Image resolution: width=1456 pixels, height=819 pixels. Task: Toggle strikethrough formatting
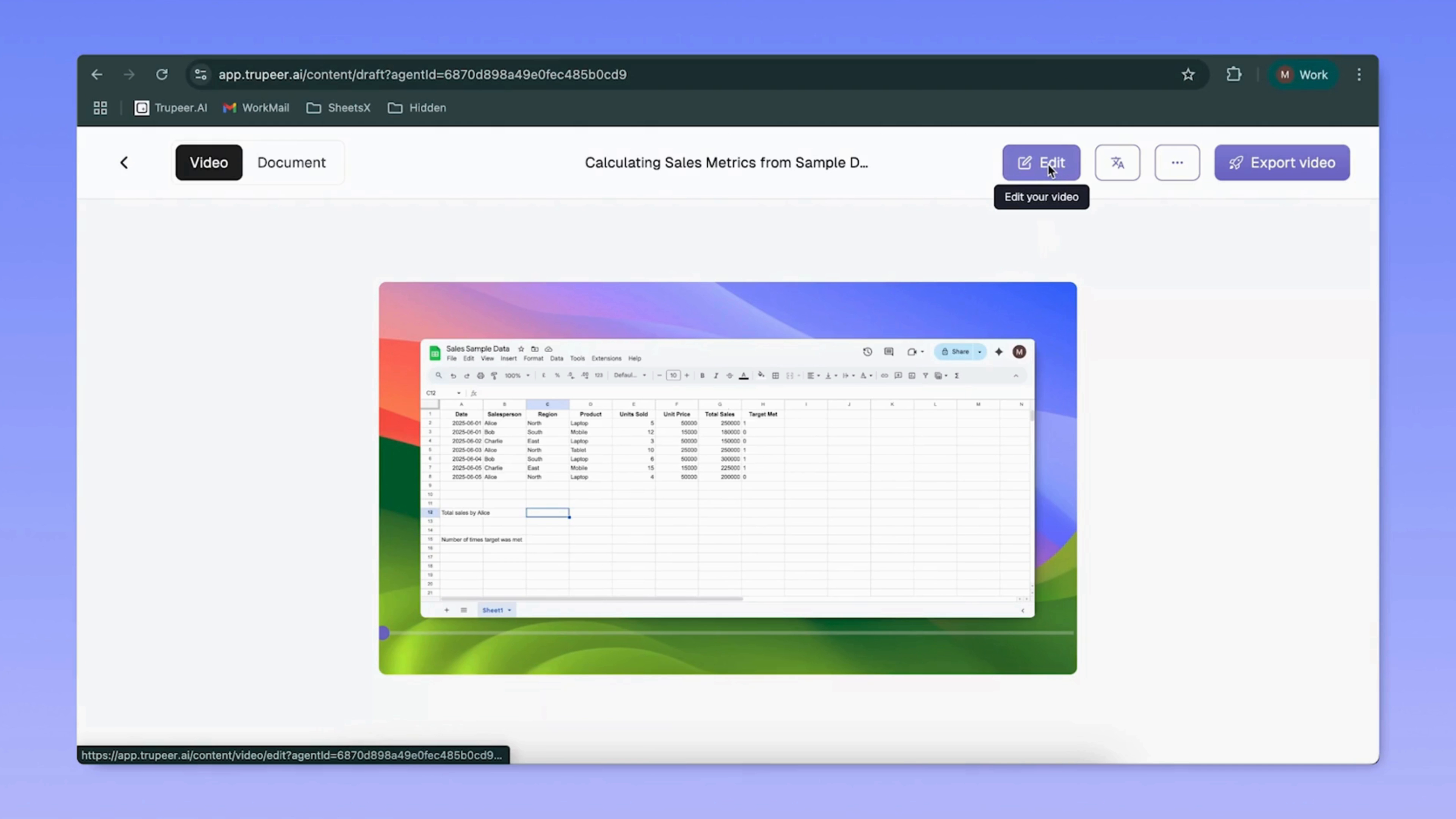[x=730, y=376]
